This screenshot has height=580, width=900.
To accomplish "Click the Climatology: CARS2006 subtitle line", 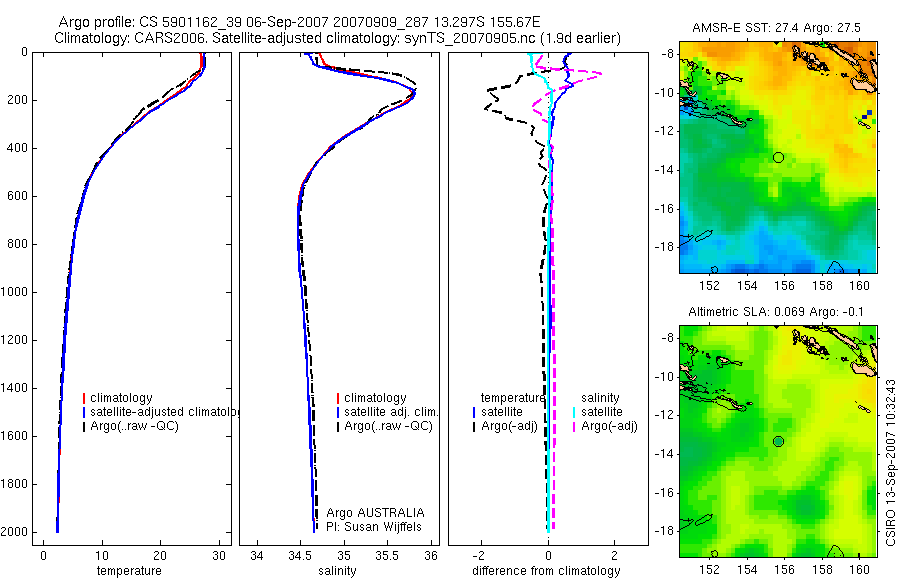I will (338, 38).
